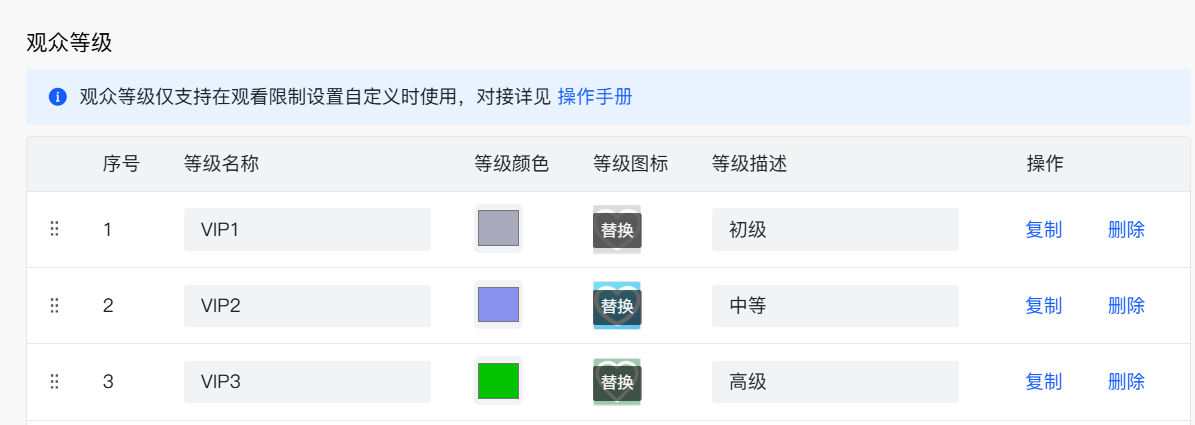Click the VIP2 row drag handle

55,305
